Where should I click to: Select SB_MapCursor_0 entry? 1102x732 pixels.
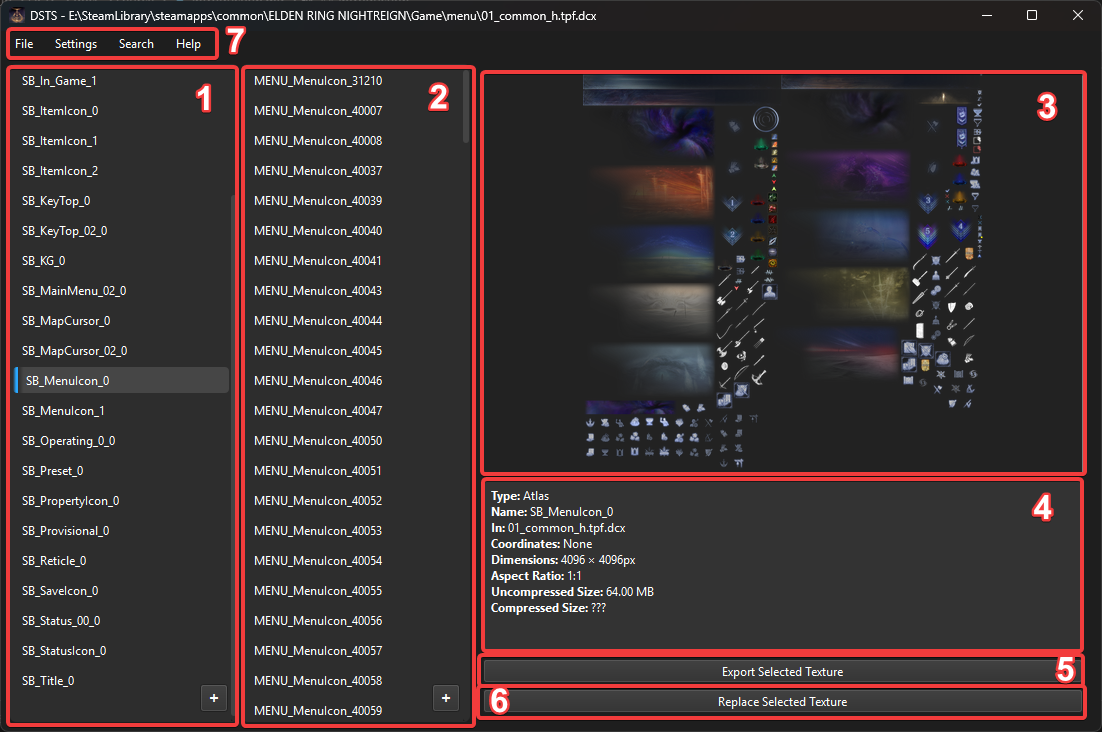pos(122,320)
